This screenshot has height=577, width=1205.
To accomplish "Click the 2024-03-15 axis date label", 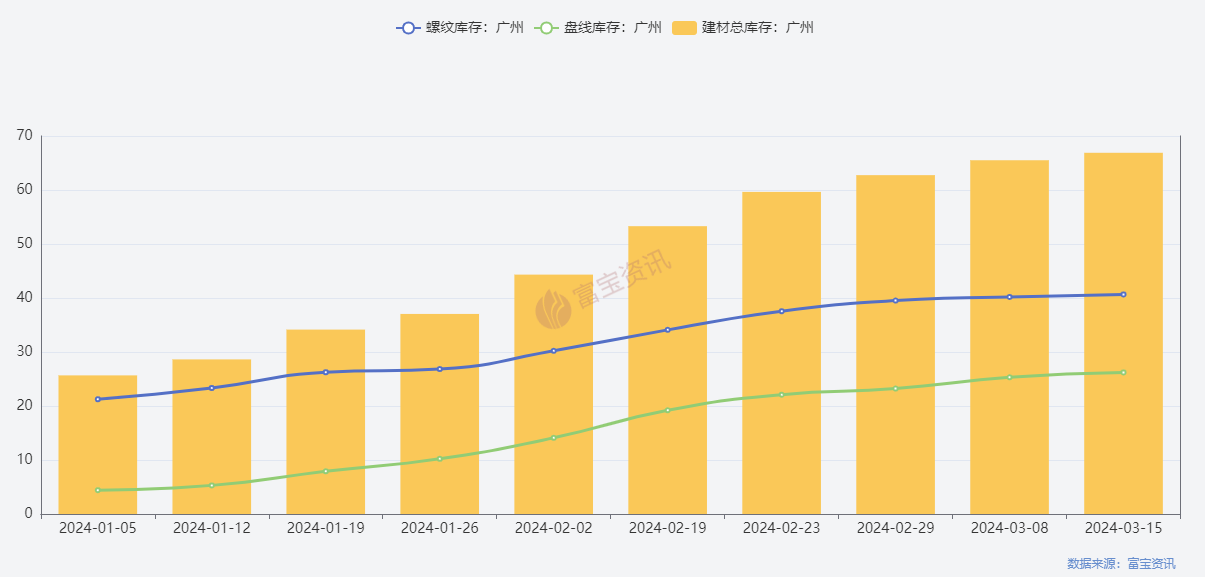I will pyautogui.click(x=1124, y=528).
